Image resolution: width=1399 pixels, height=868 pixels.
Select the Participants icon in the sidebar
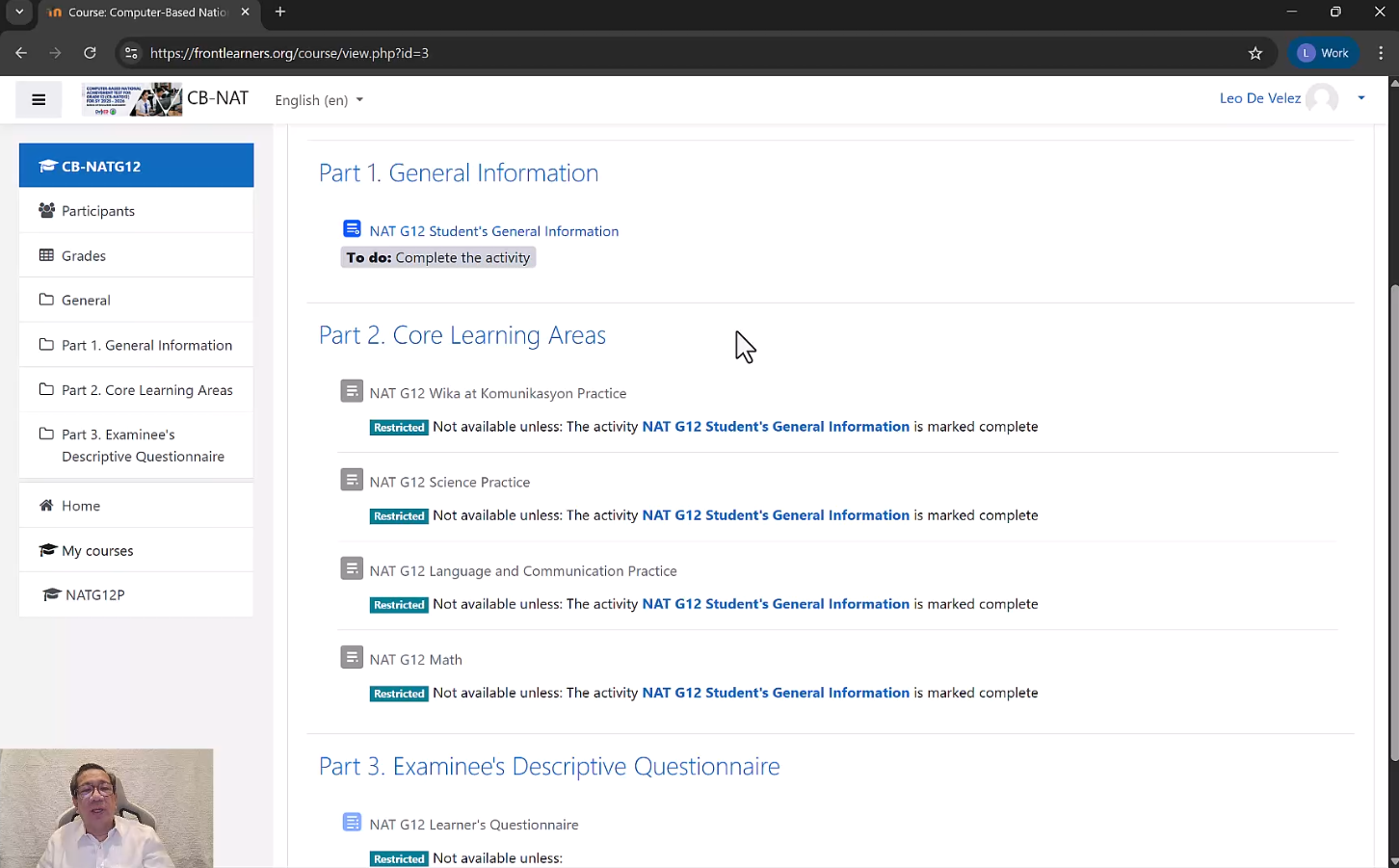coord(45,210)
